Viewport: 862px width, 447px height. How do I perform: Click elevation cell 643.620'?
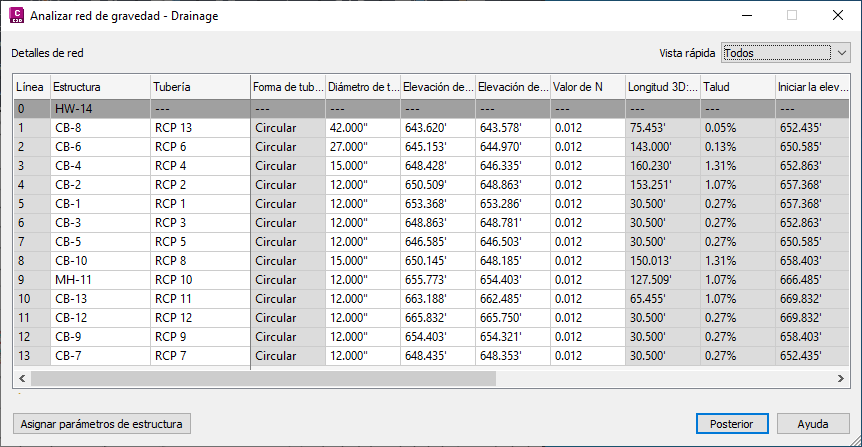438,128
